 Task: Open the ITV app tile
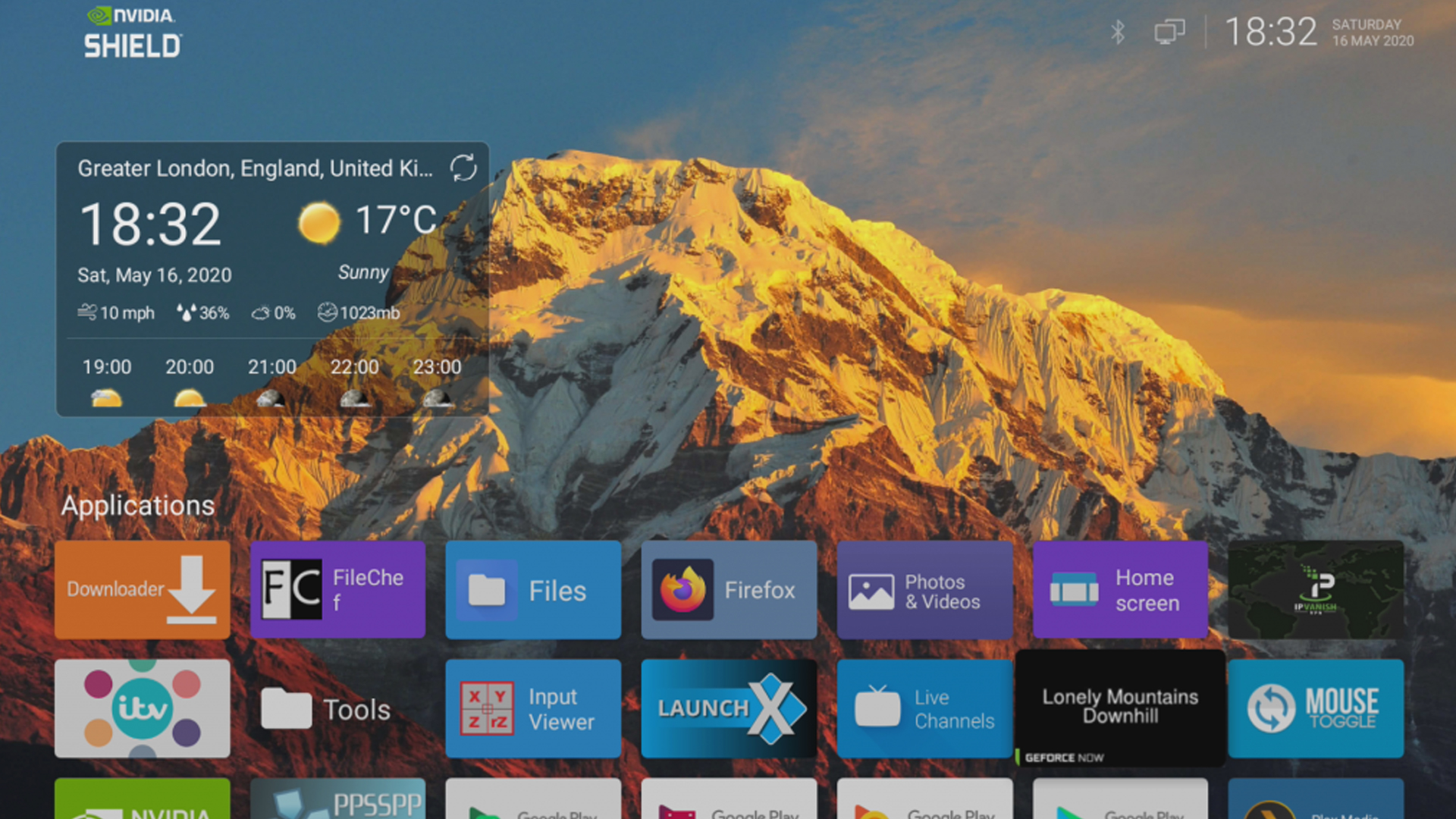point(143,708)
